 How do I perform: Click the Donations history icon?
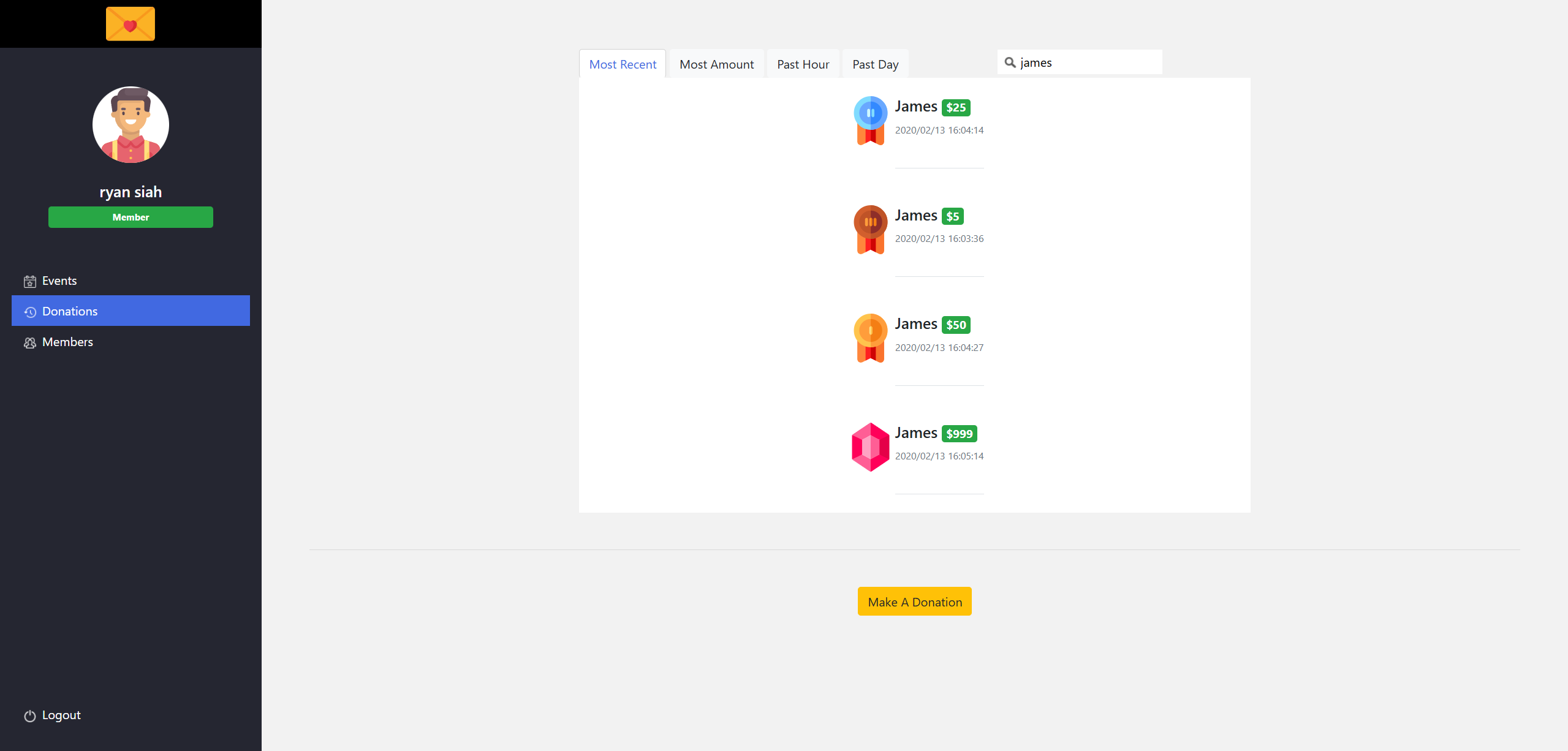point(30,312)
